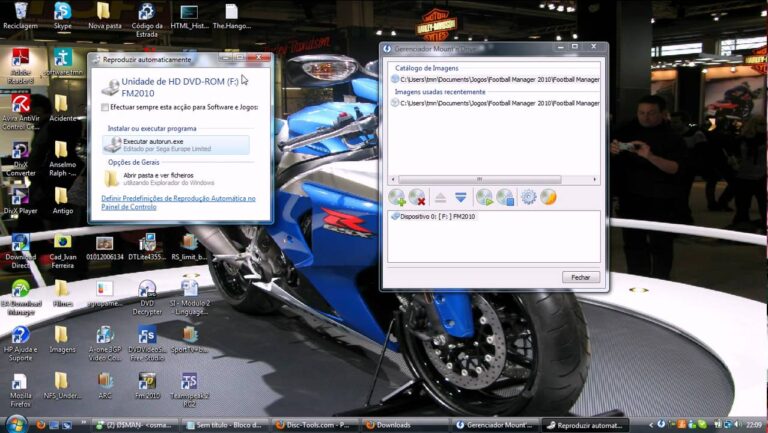The height and width of the screenshot is (433, 768).
Task: Click the Anselmo Ralph folder icon
Action: 63,158
